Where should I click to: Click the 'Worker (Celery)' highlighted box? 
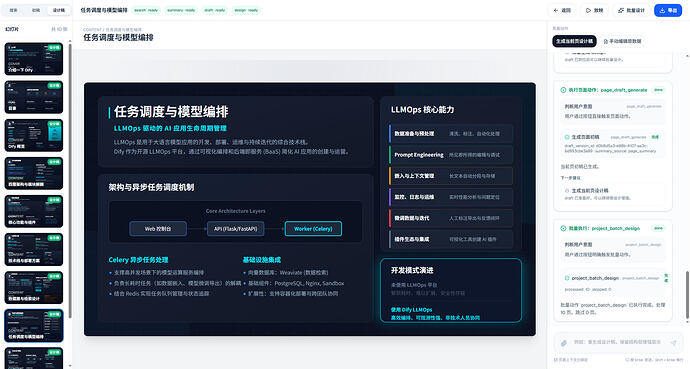tap(313, 229)
